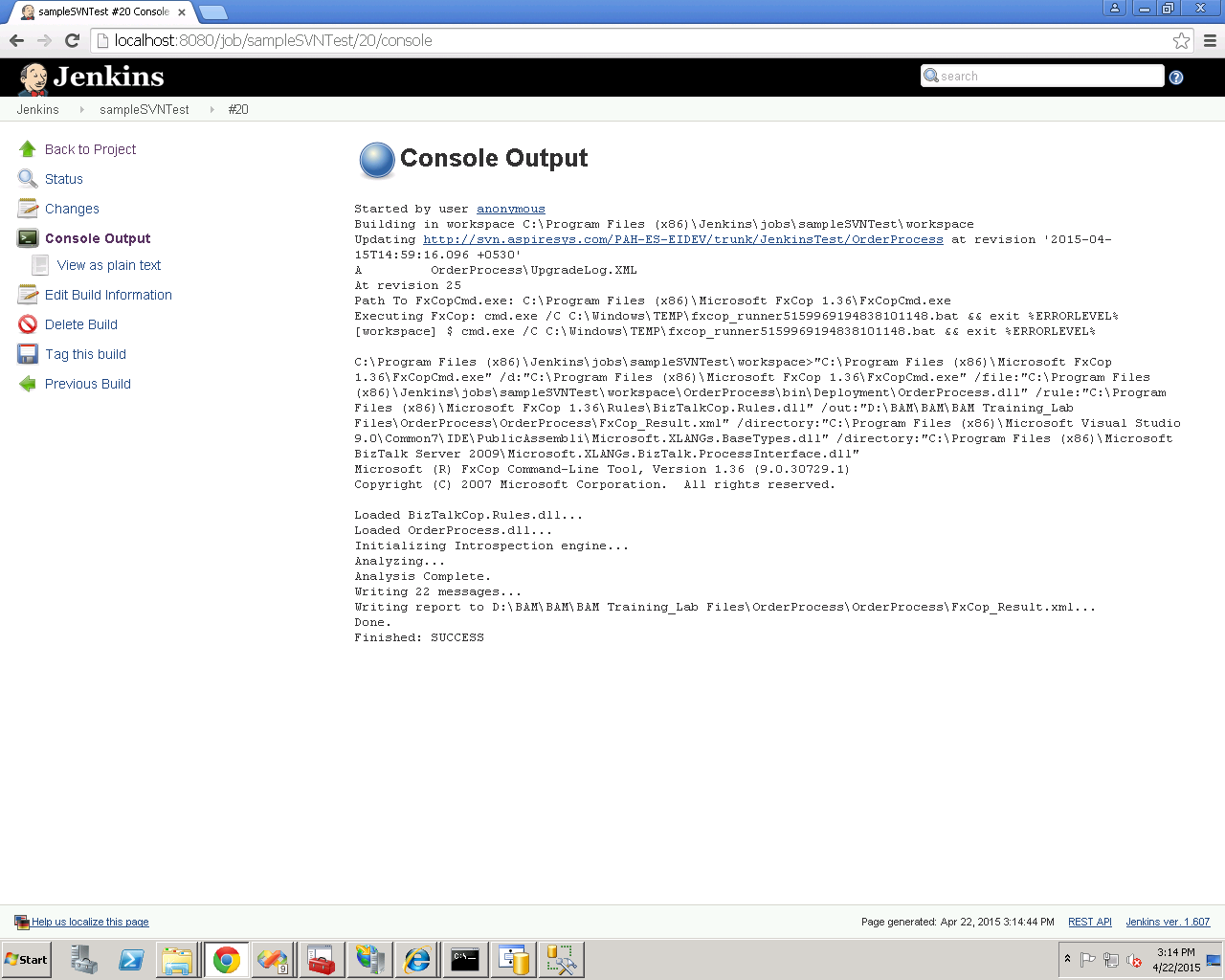Click the View as plain text document icon
1225x980 pixels.
click(x=40, y=265)
